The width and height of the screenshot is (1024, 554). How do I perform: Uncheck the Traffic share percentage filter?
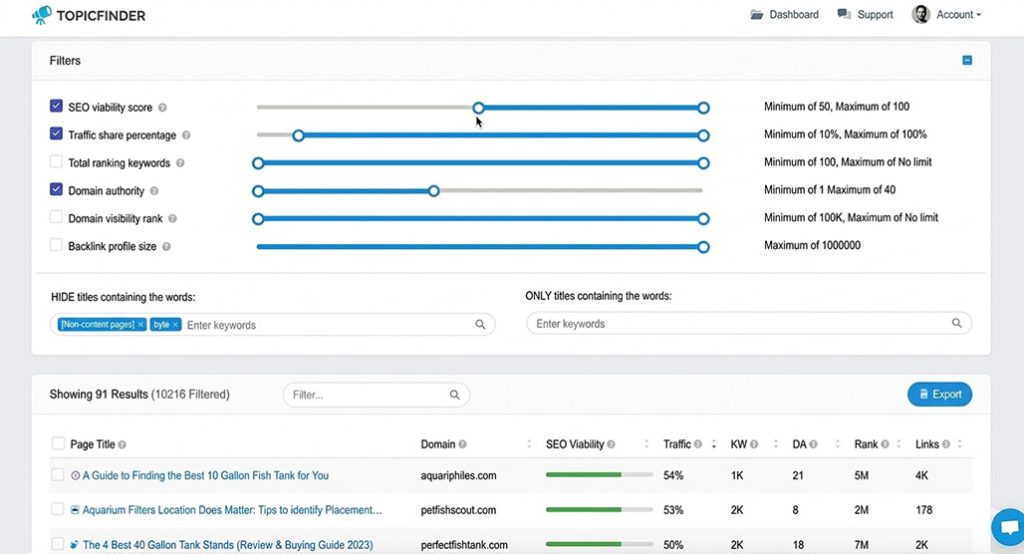click(56, 134)
